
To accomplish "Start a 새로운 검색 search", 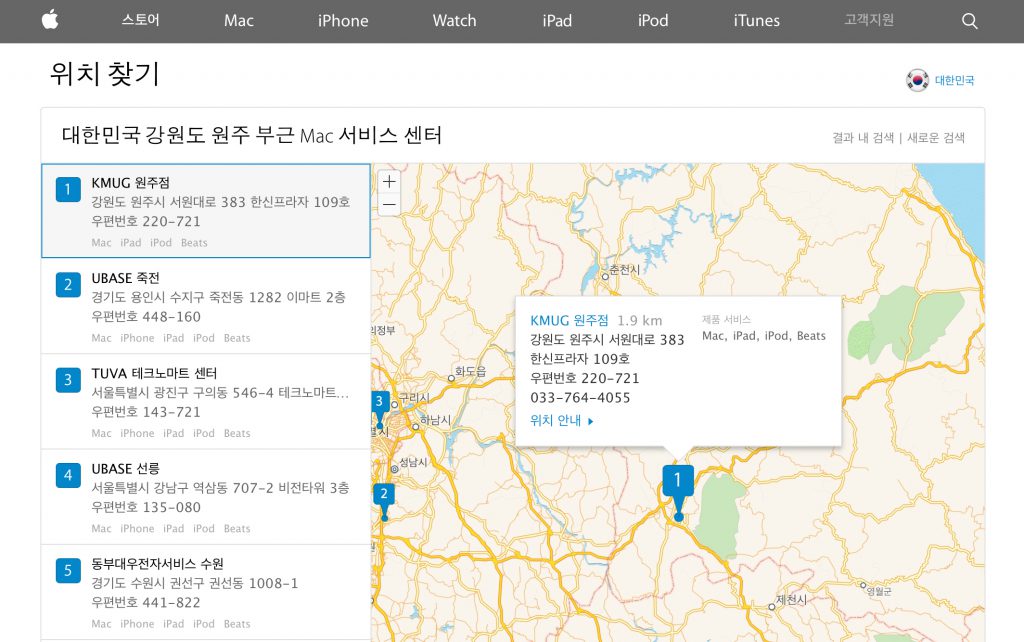I will pyautogui.click(x=936, y=137).
